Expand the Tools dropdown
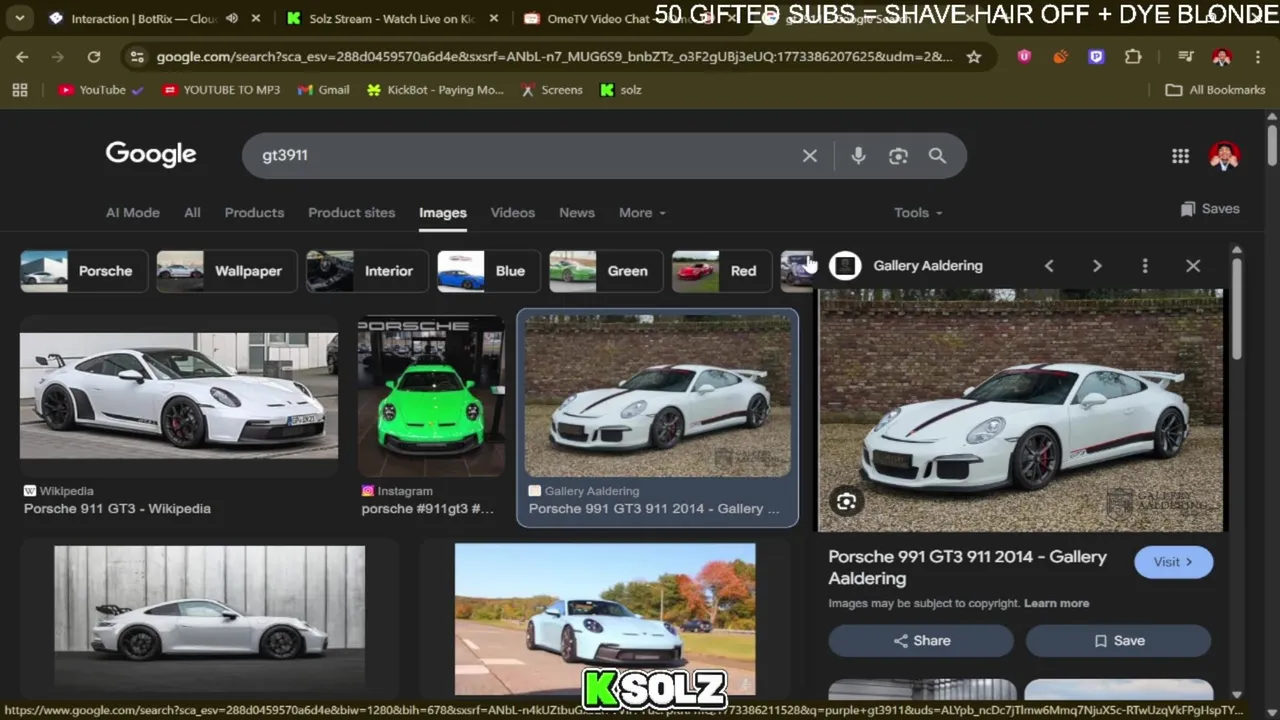The width and height of the screenshot is (1280, 720). [918, 213]
